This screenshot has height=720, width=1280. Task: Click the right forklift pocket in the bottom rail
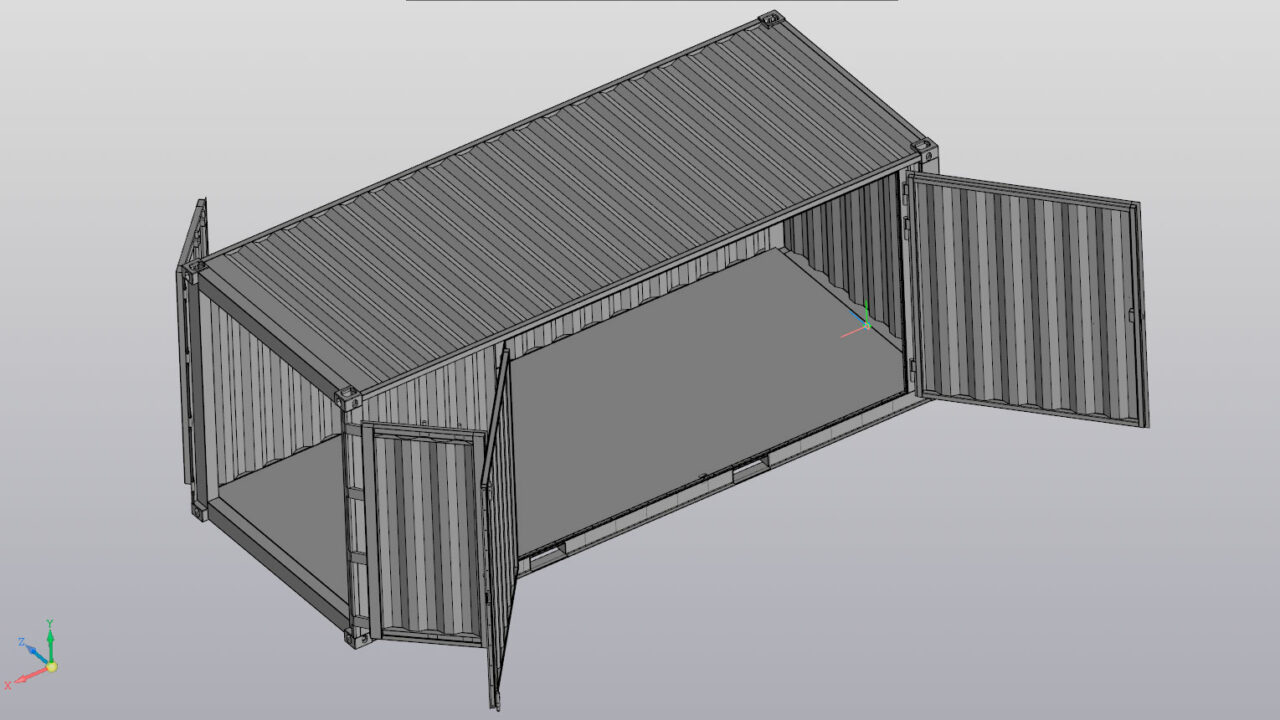(x=751, y=468)
